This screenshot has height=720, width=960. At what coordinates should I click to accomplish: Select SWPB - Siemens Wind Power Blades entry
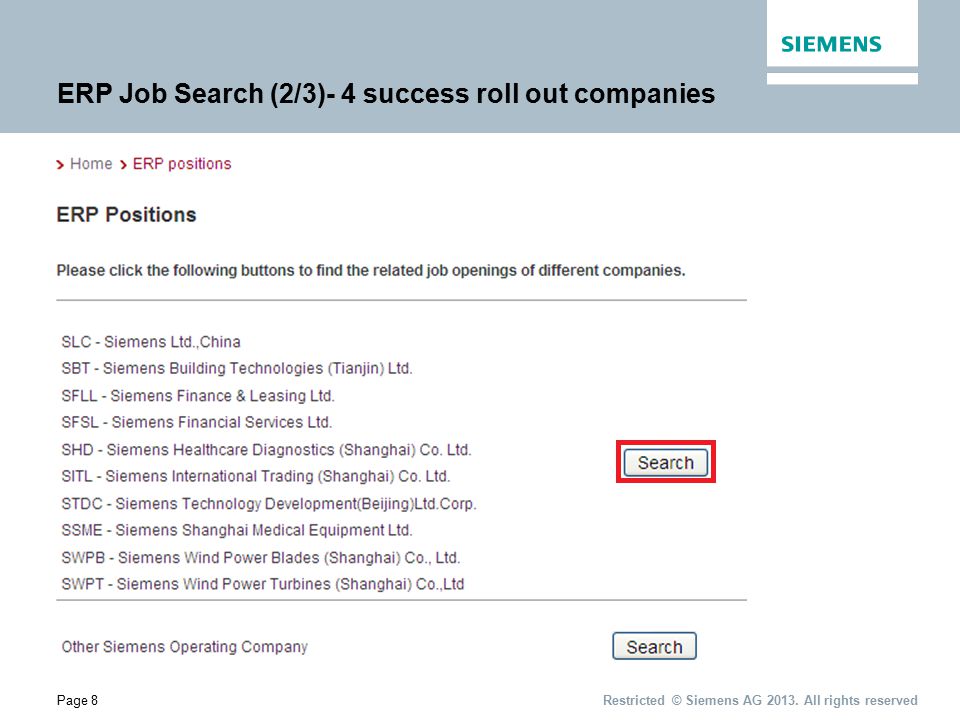[x=261, y=558]
